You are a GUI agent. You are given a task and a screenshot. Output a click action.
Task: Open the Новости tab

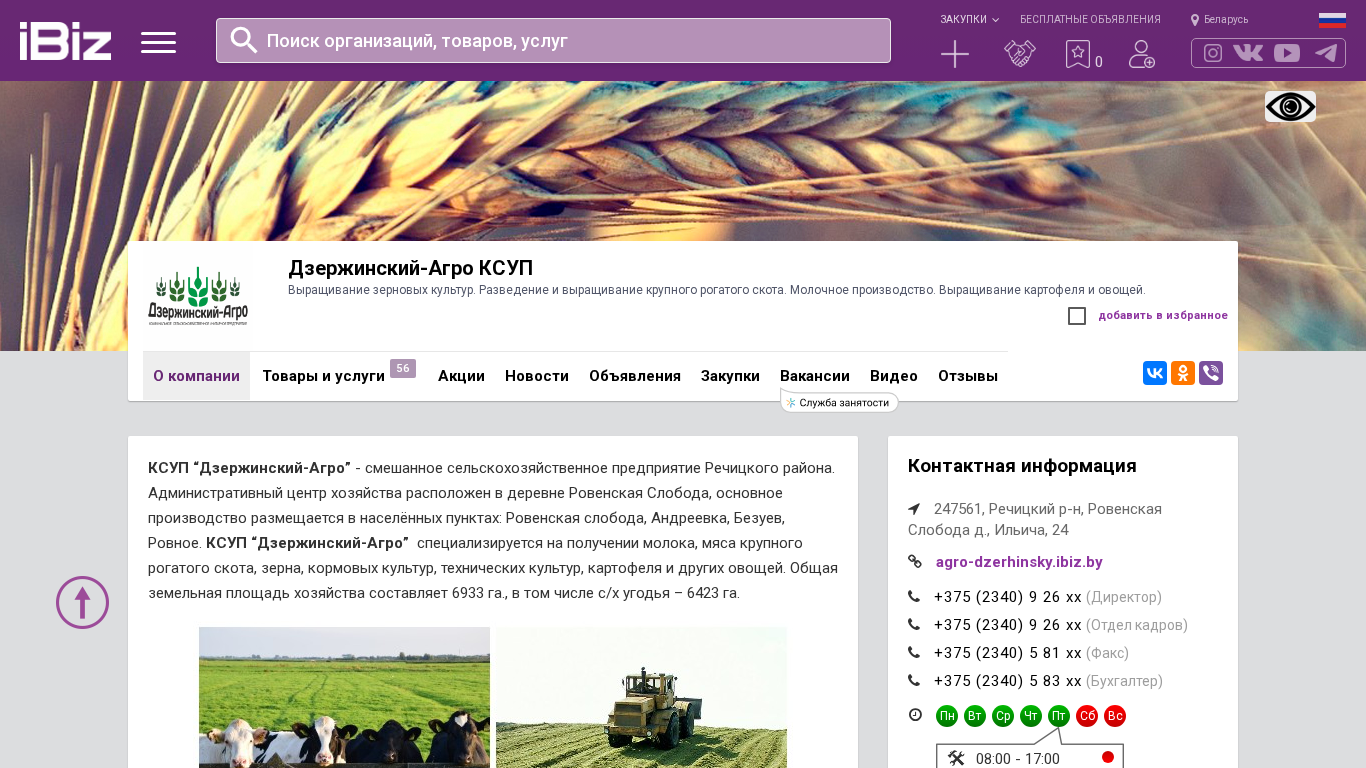(537, 376)
